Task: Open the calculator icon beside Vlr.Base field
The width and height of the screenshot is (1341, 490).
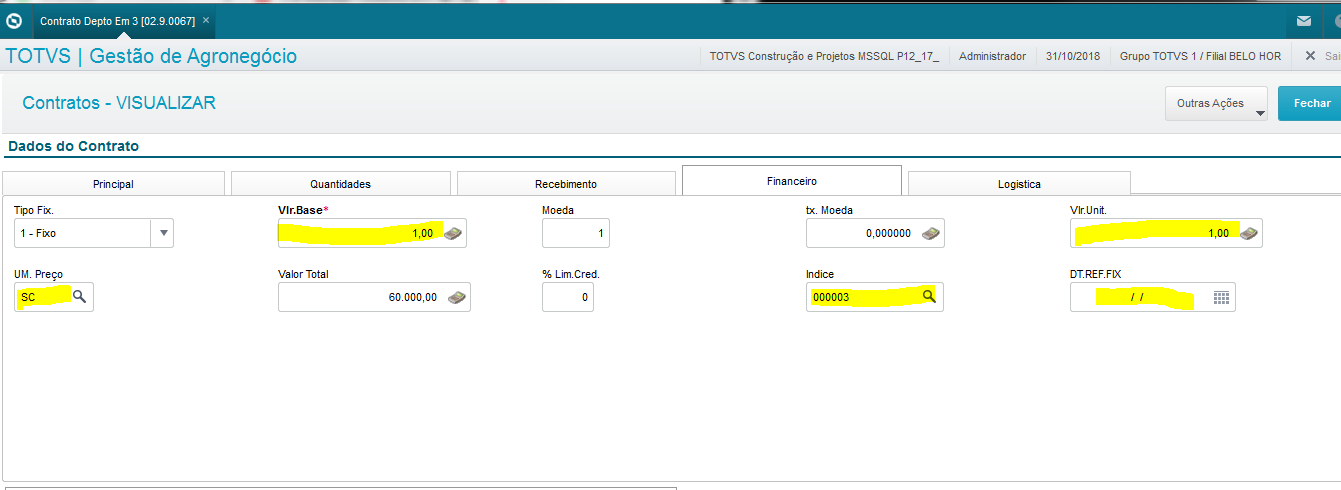Action: click(453, 233)
